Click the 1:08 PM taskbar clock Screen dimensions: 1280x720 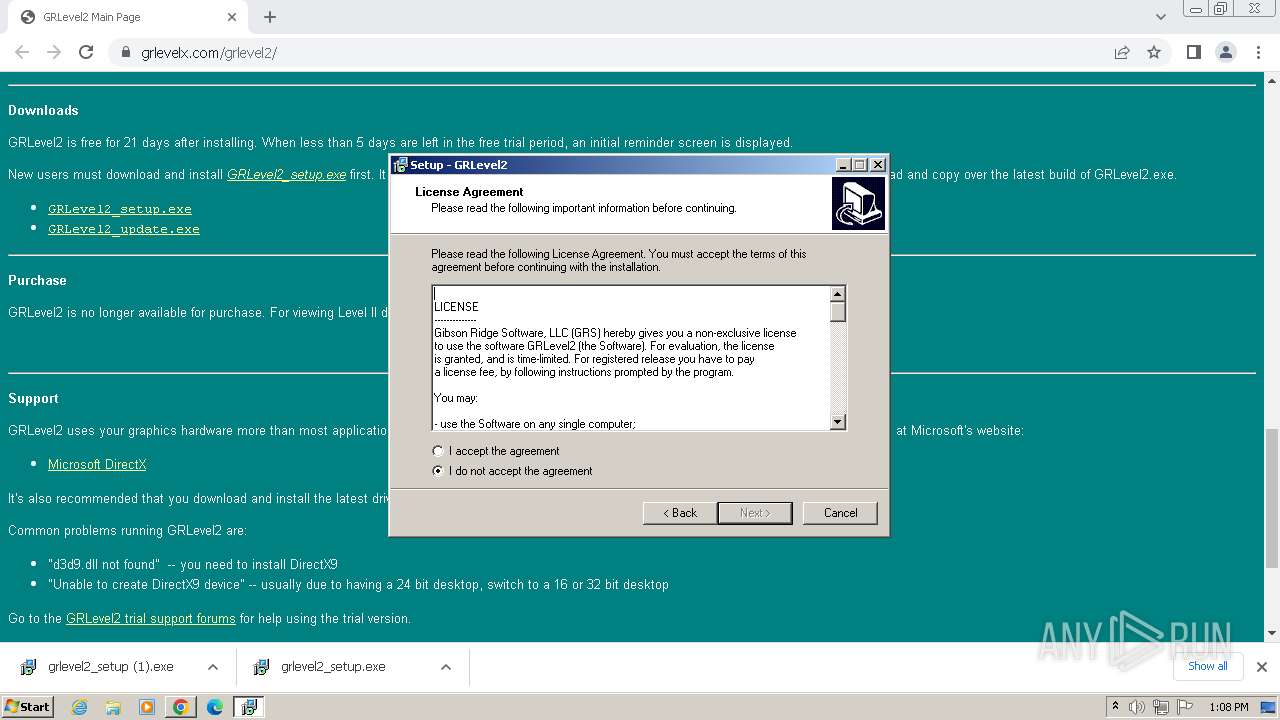click(1229, 707)
